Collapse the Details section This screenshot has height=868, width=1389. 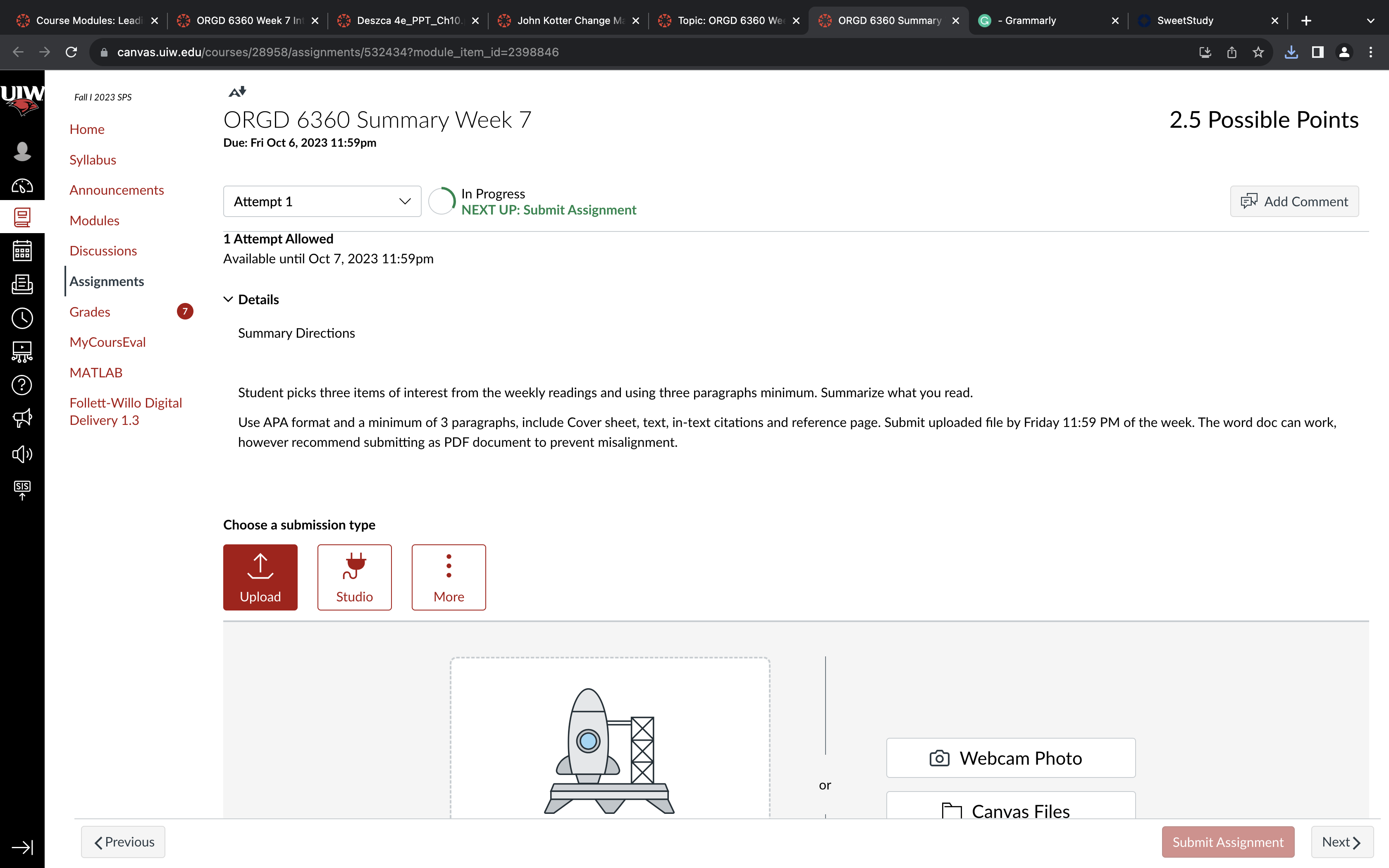click(251, 300)
